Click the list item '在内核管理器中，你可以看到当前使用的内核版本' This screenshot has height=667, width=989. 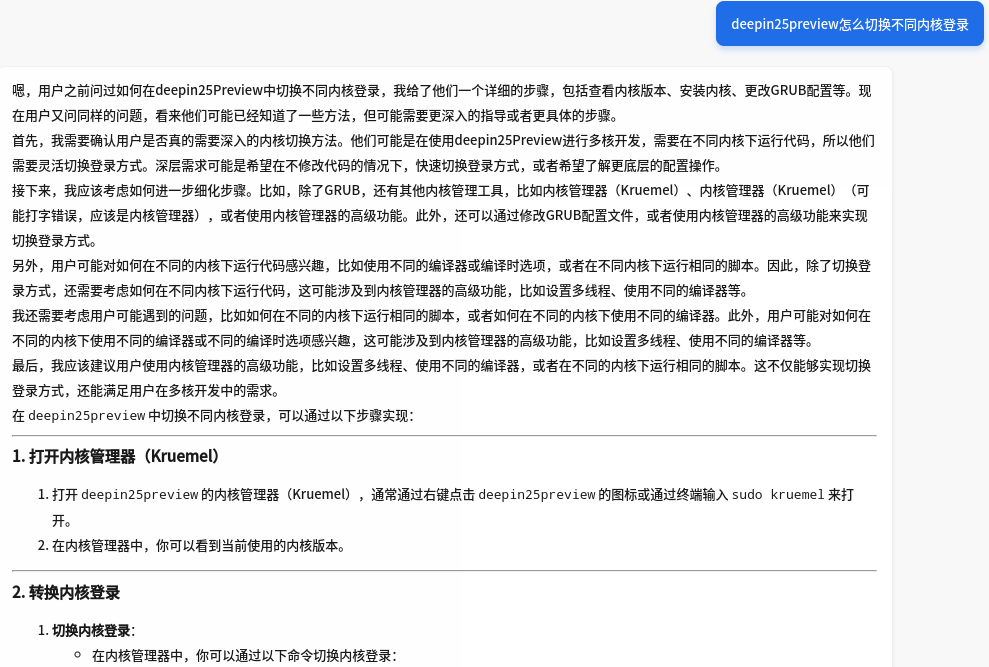click(199, 546)
